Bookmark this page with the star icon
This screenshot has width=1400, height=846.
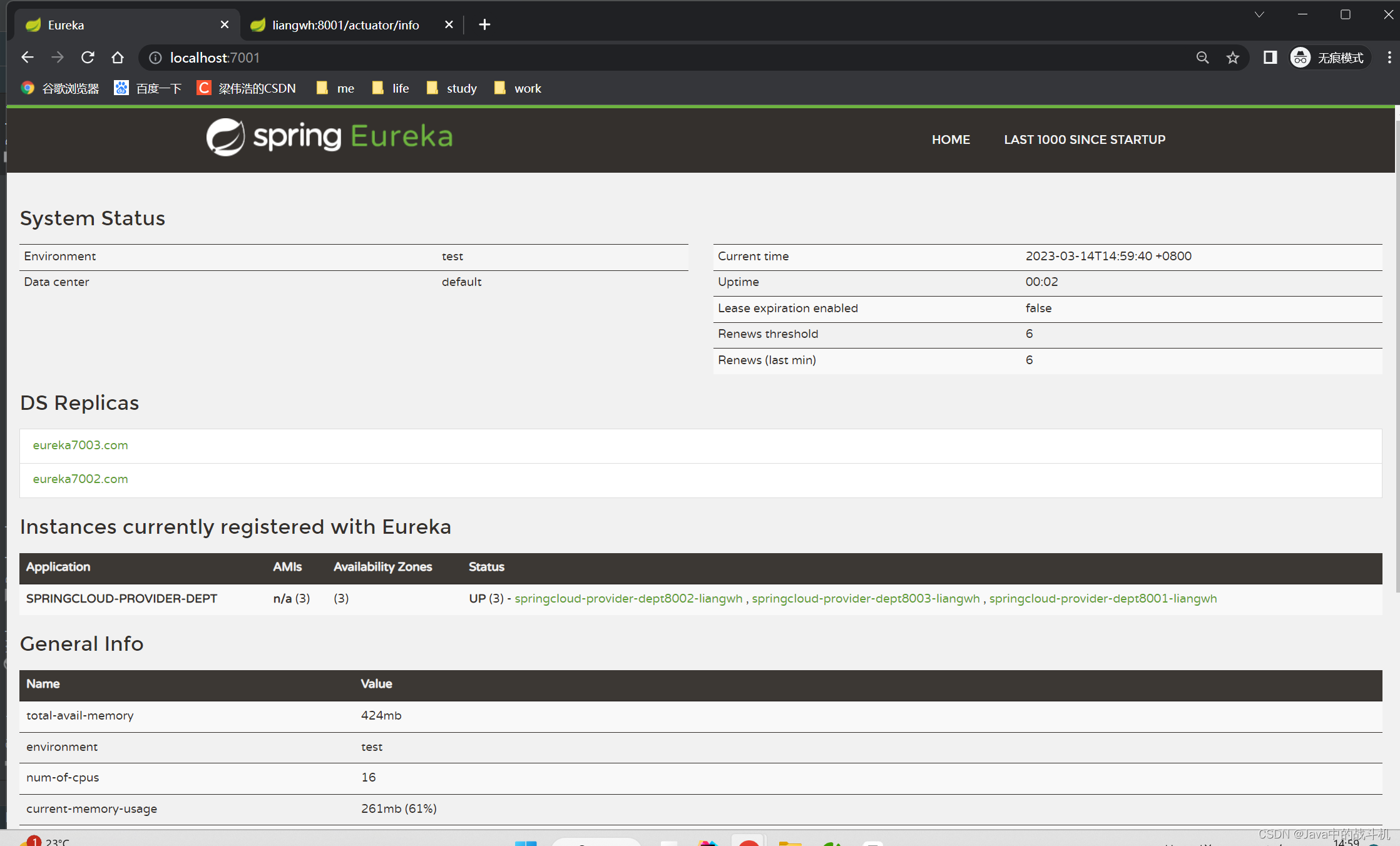(1232, 58)
